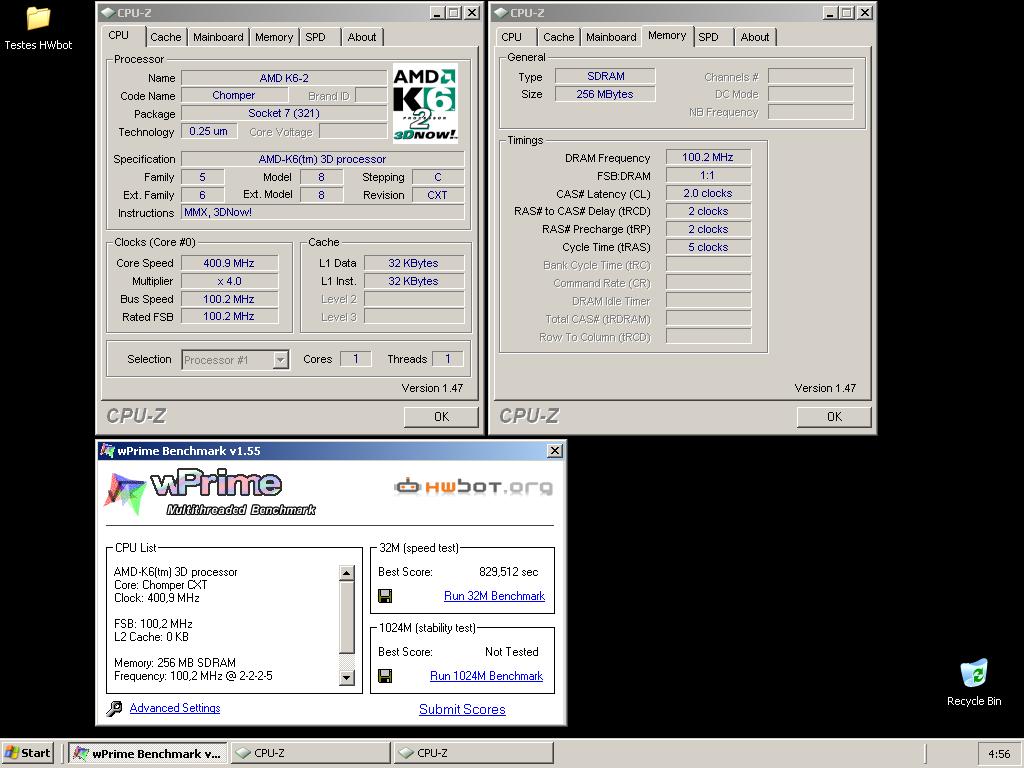Activate first CPU-Z taskbar button
Viewport: 1024px width, 768px height.
310,753
